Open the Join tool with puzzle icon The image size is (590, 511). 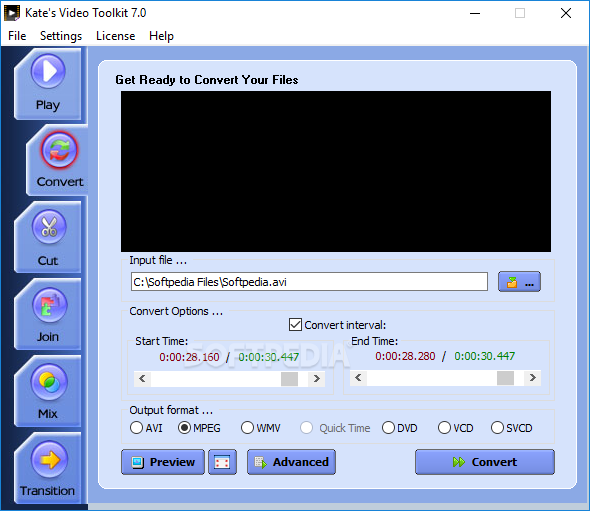48,314
